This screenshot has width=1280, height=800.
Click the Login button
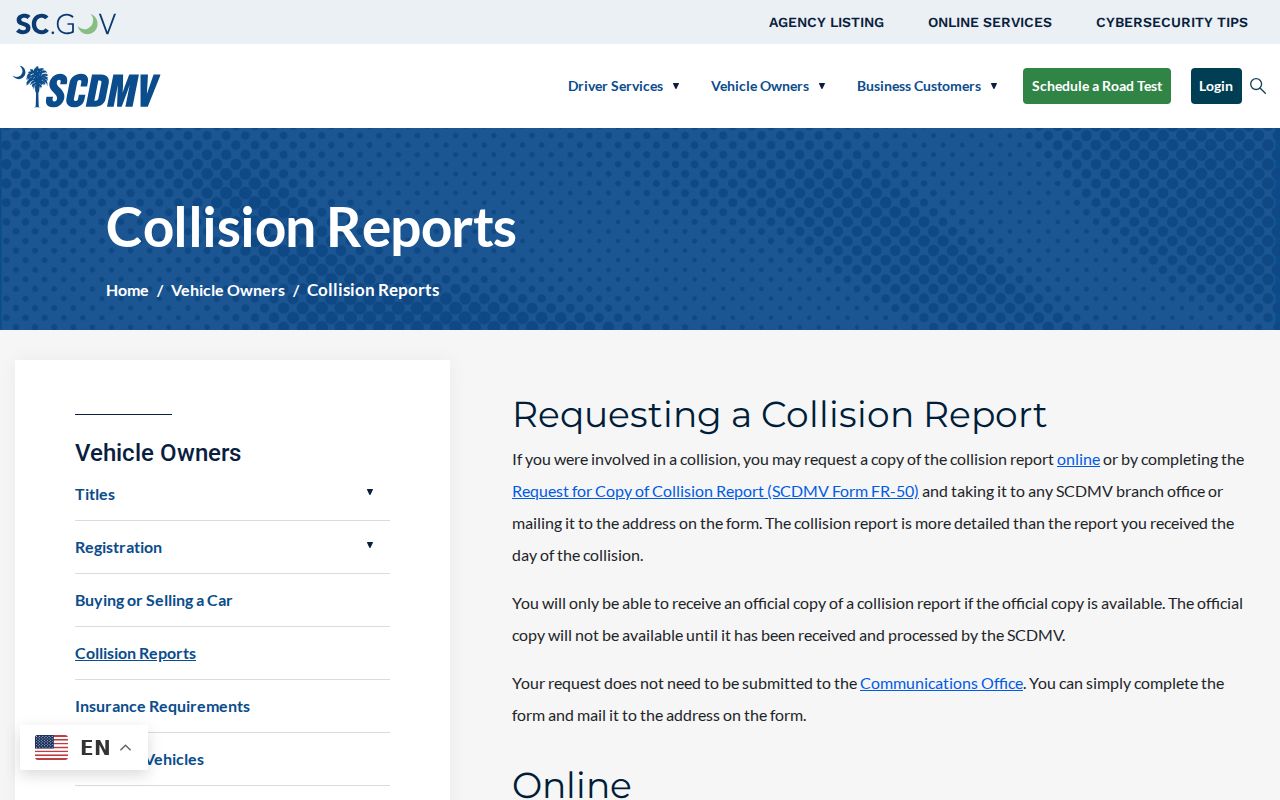coord(1216,86)
